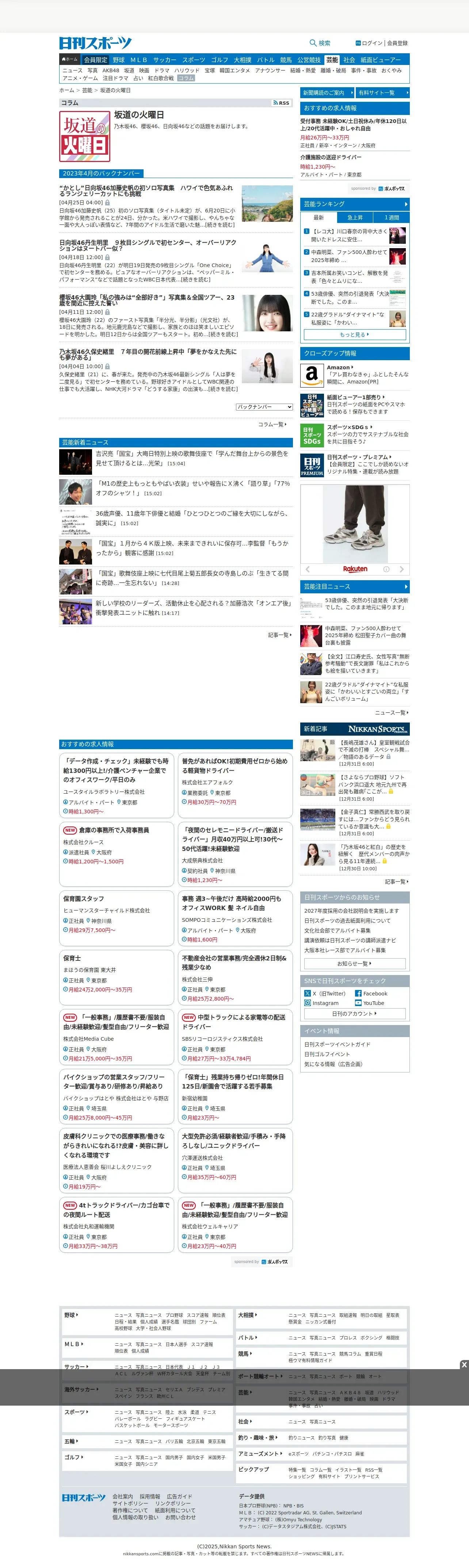This screenshot has height=1568, width=469.
Task: Select the 1週間 ranking tab
Action: [392, 217]
